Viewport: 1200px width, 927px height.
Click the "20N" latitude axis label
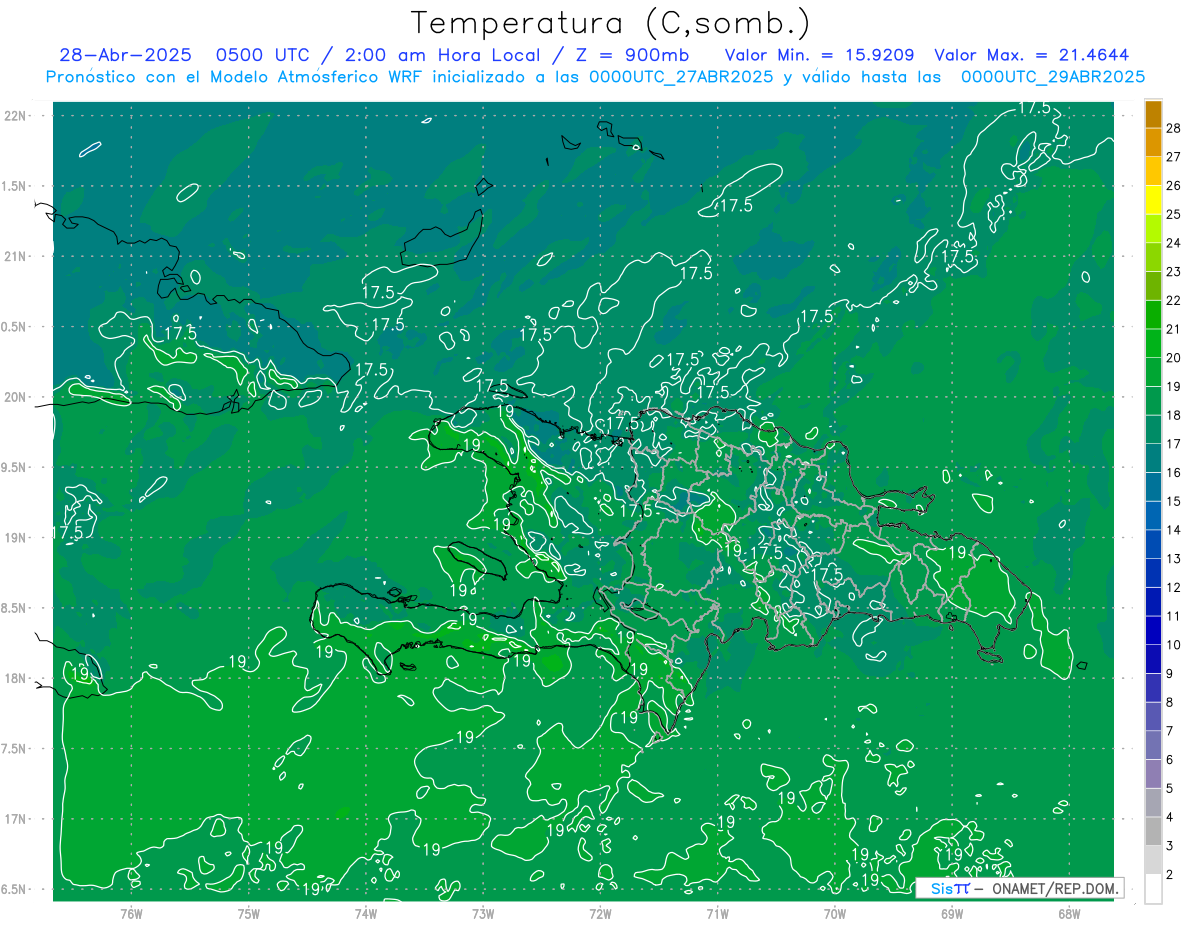[16, 397]
